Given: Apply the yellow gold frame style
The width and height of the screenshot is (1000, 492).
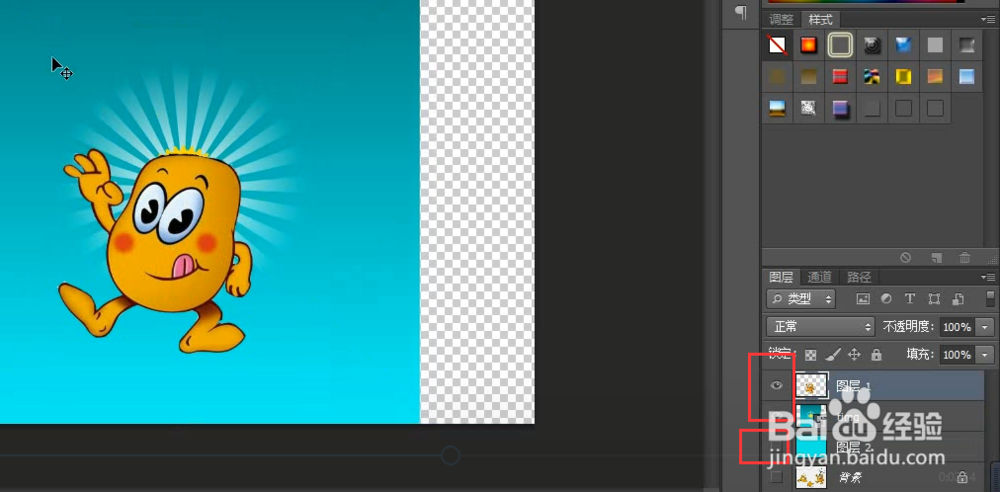Looking at the screenshot, I should pyautogui.click(x=903, y=77).
